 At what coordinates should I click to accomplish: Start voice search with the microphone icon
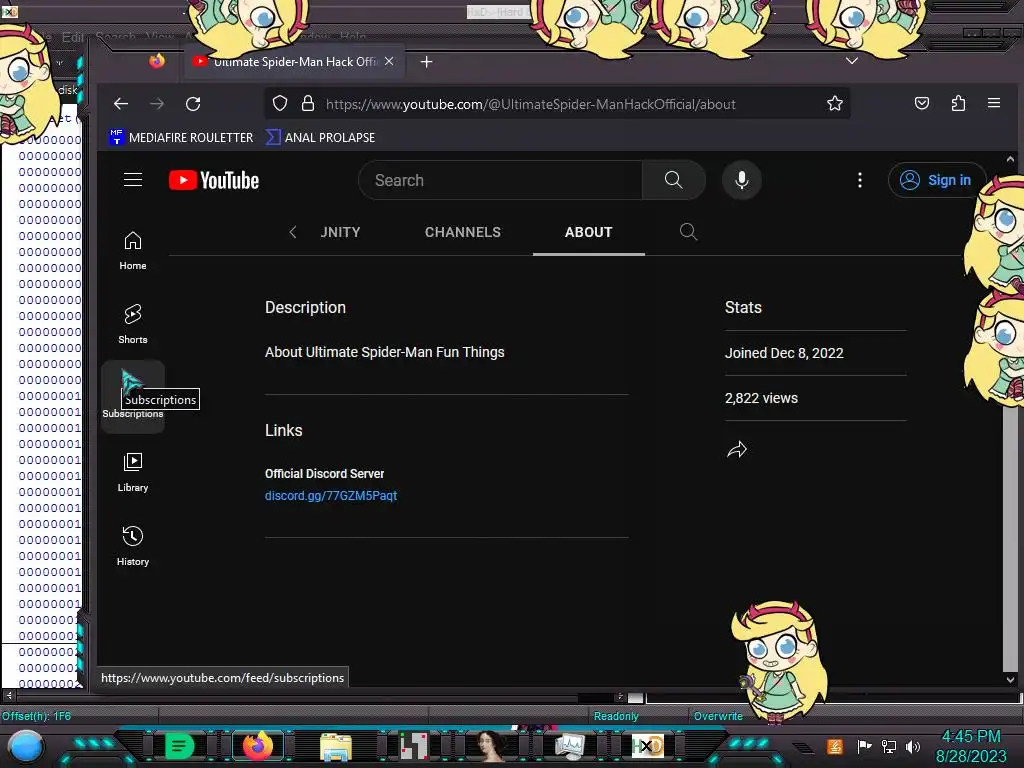coord(742,180)
